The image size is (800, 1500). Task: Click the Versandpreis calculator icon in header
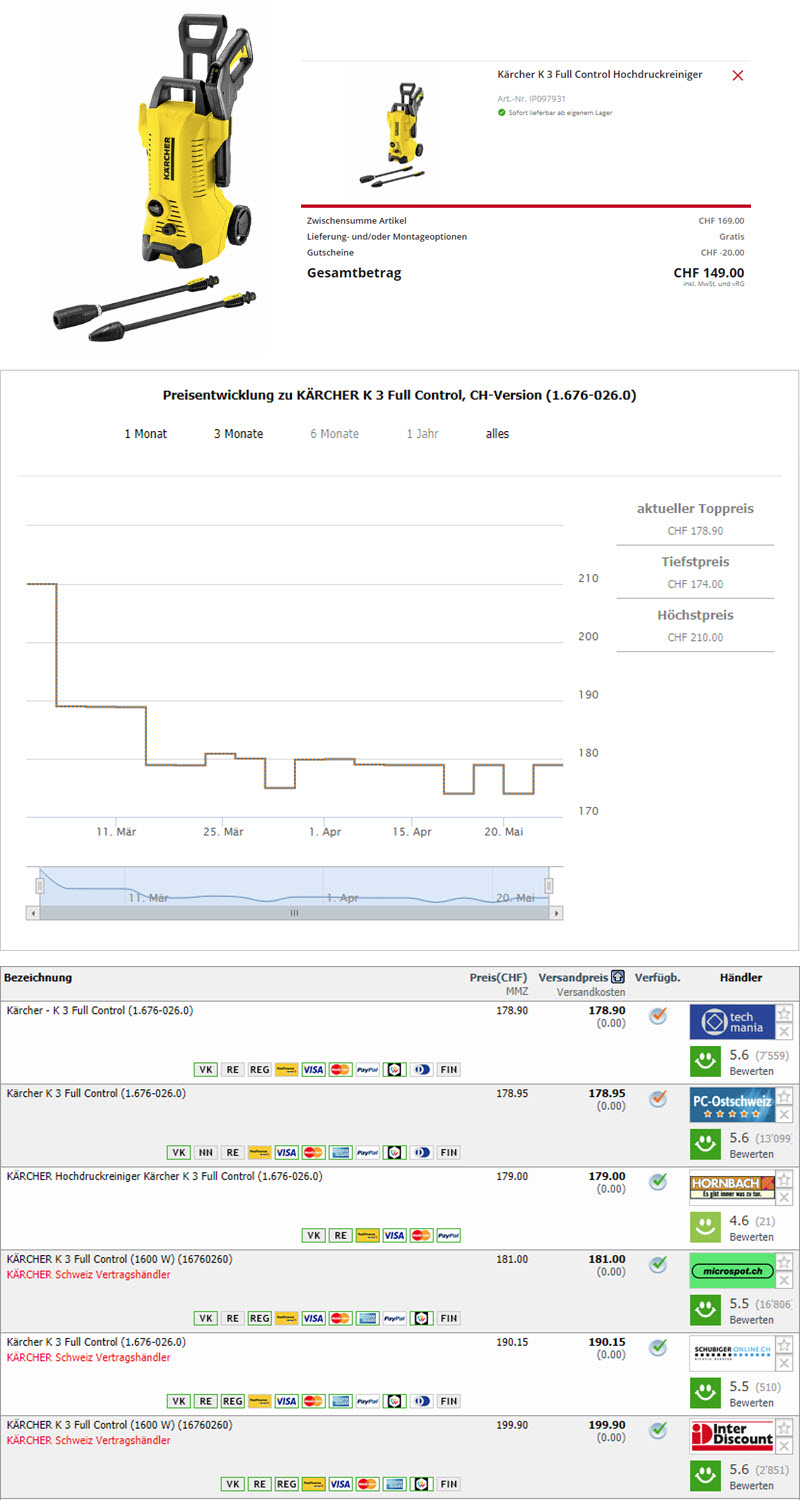(618, 977)
